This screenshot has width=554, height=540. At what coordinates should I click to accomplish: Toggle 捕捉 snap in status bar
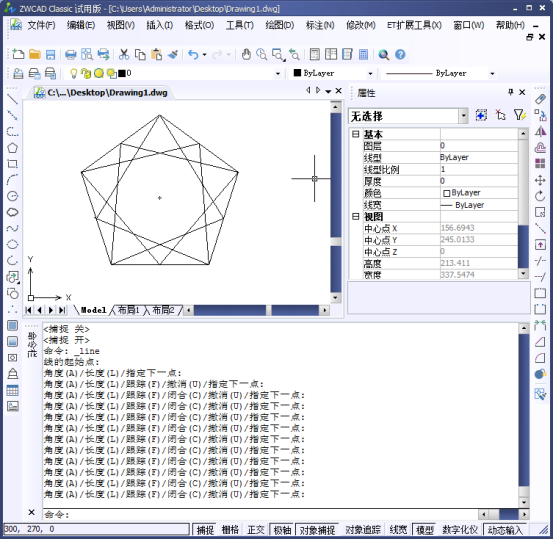[x=205, y=529]
